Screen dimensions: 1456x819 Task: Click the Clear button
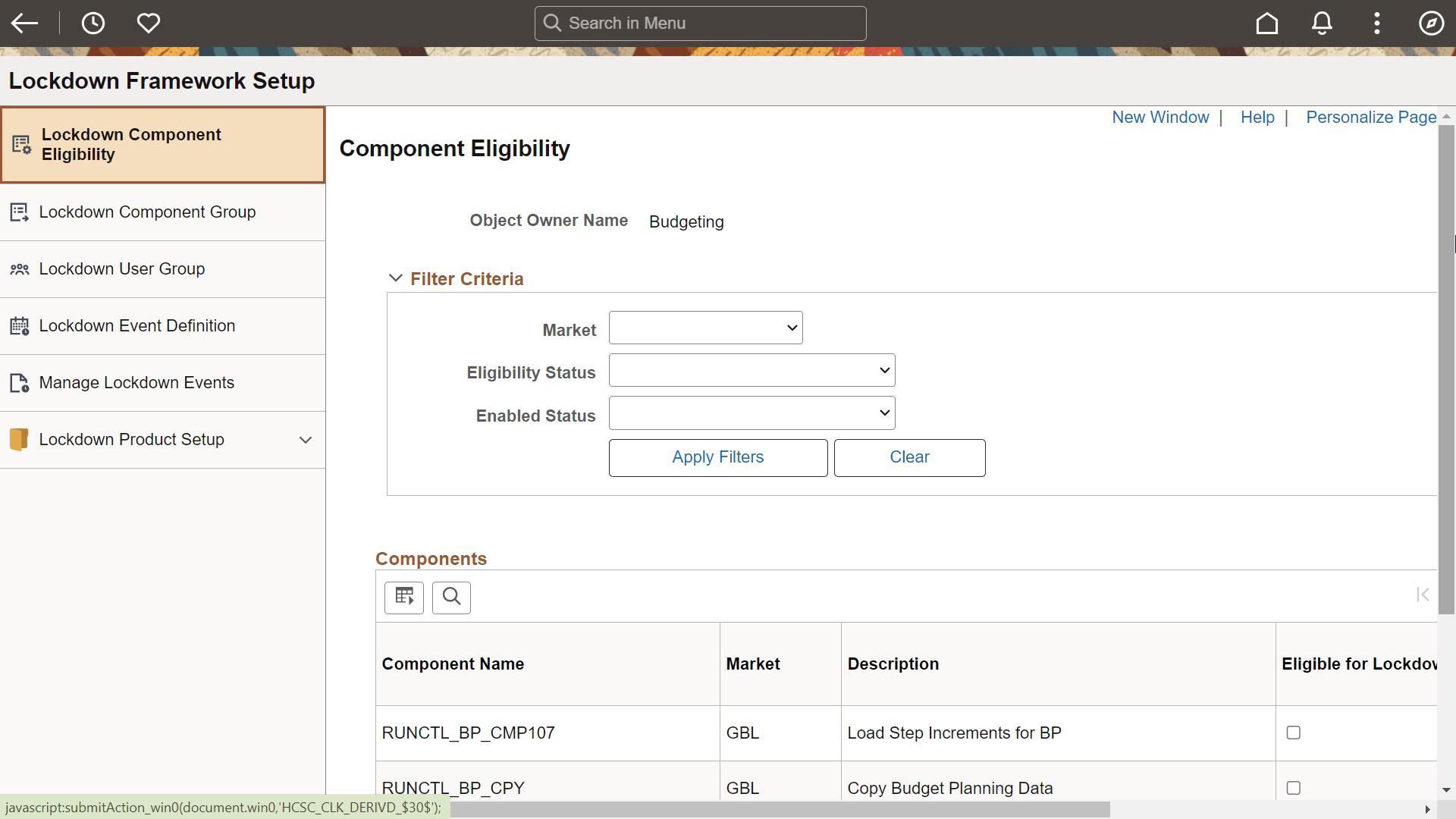pyautogui.click(x=909, y=458)
